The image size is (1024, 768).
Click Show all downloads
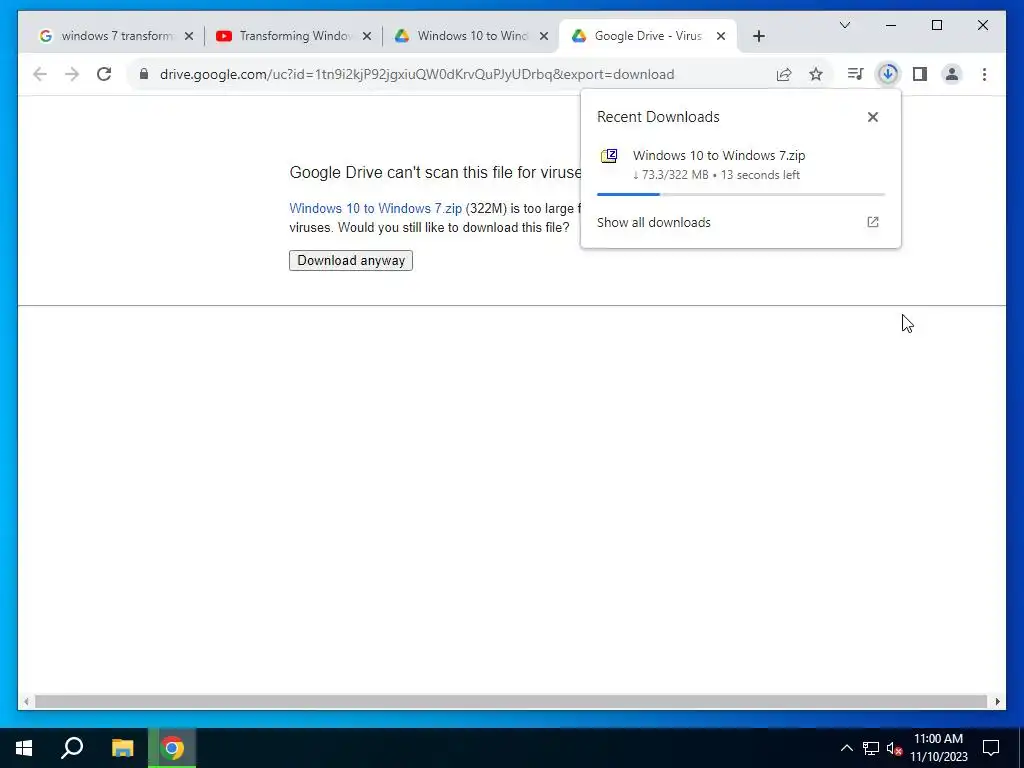coord(654,222)
